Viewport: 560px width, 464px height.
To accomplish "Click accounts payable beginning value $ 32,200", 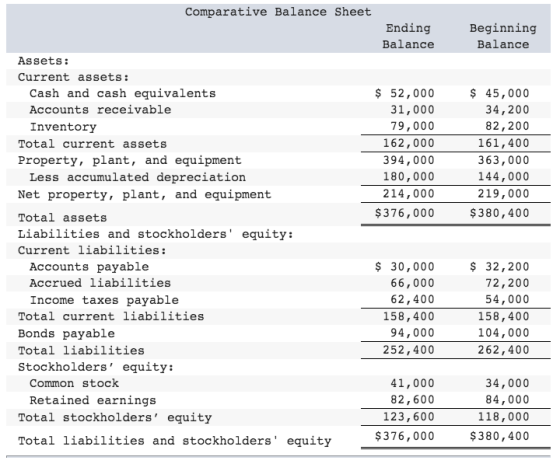I will coord(499,267).
